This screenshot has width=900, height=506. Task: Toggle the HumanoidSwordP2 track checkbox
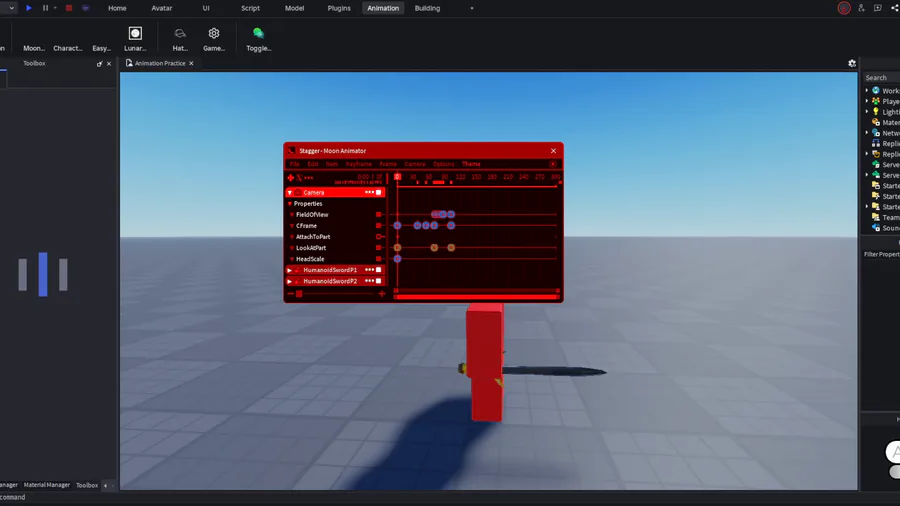[378, 281]
